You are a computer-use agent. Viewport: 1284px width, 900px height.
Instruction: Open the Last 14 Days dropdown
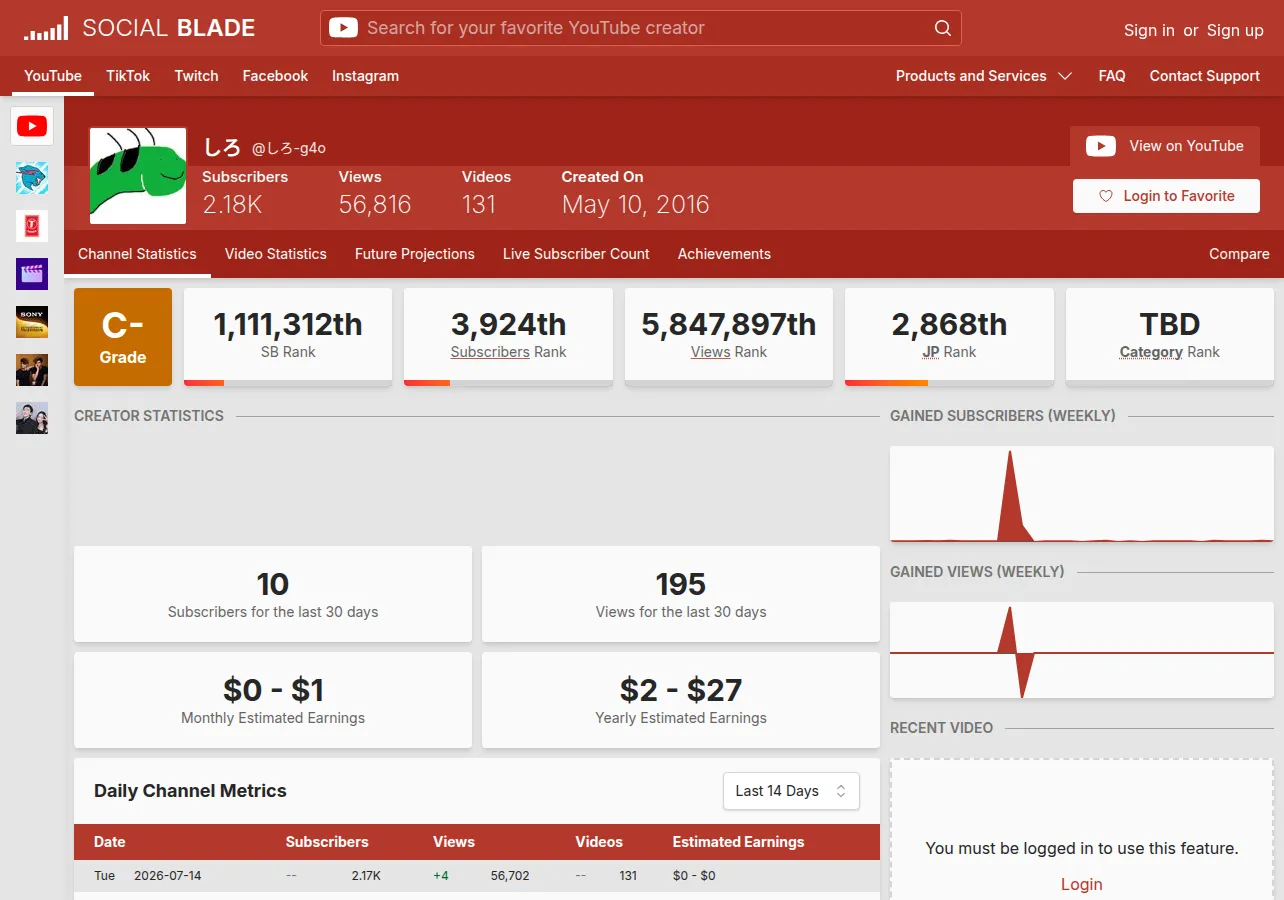[x=791, y=791]
